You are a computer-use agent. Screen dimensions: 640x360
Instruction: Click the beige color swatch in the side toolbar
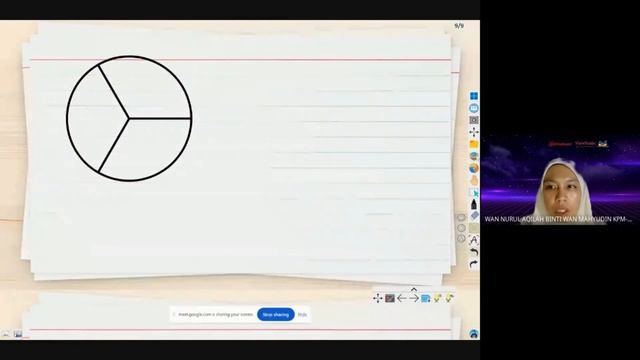[x=474, y=228]
